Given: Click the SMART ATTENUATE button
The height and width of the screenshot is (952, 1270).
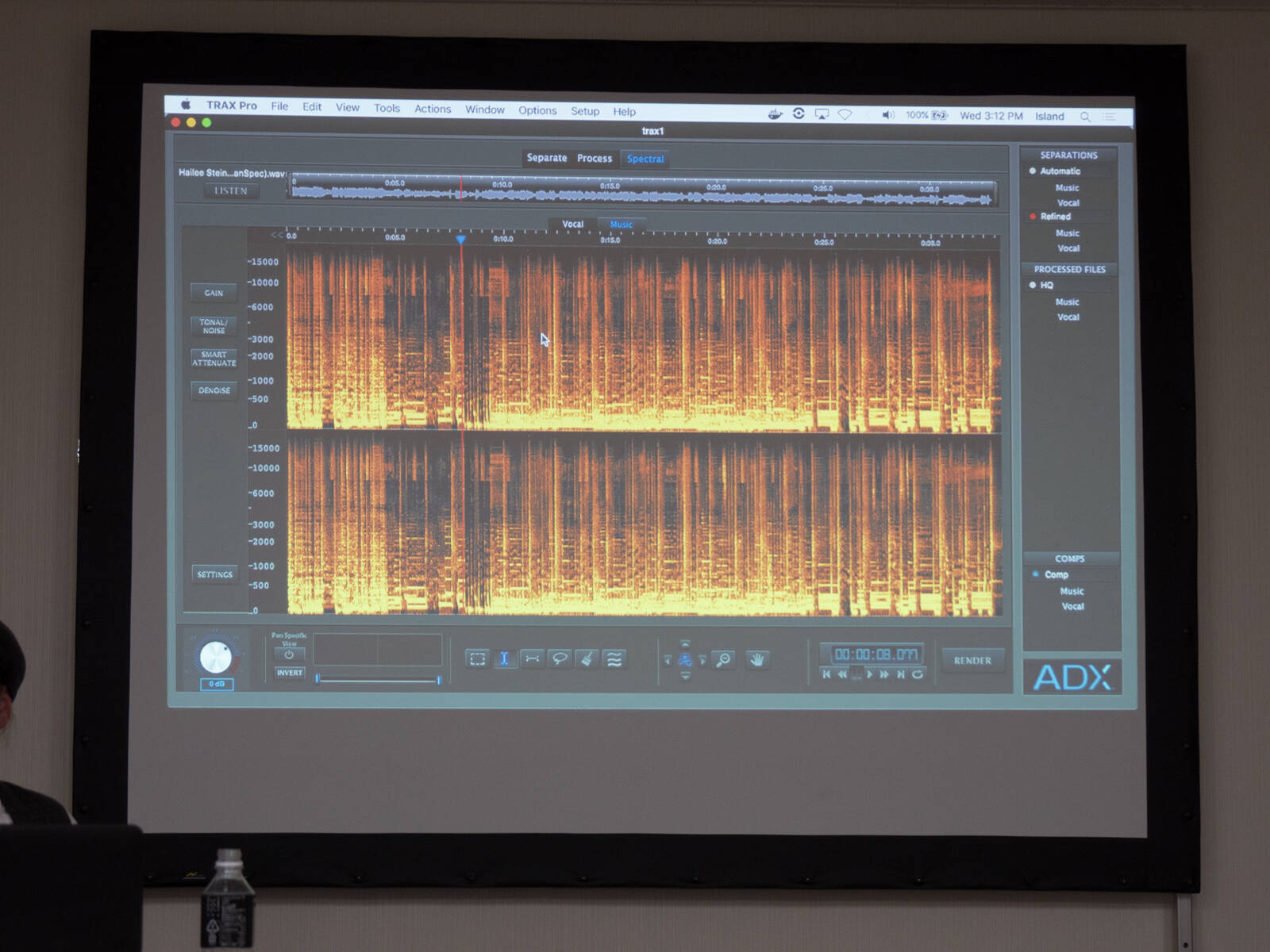Looking at the screenshot, I should 214,359.
